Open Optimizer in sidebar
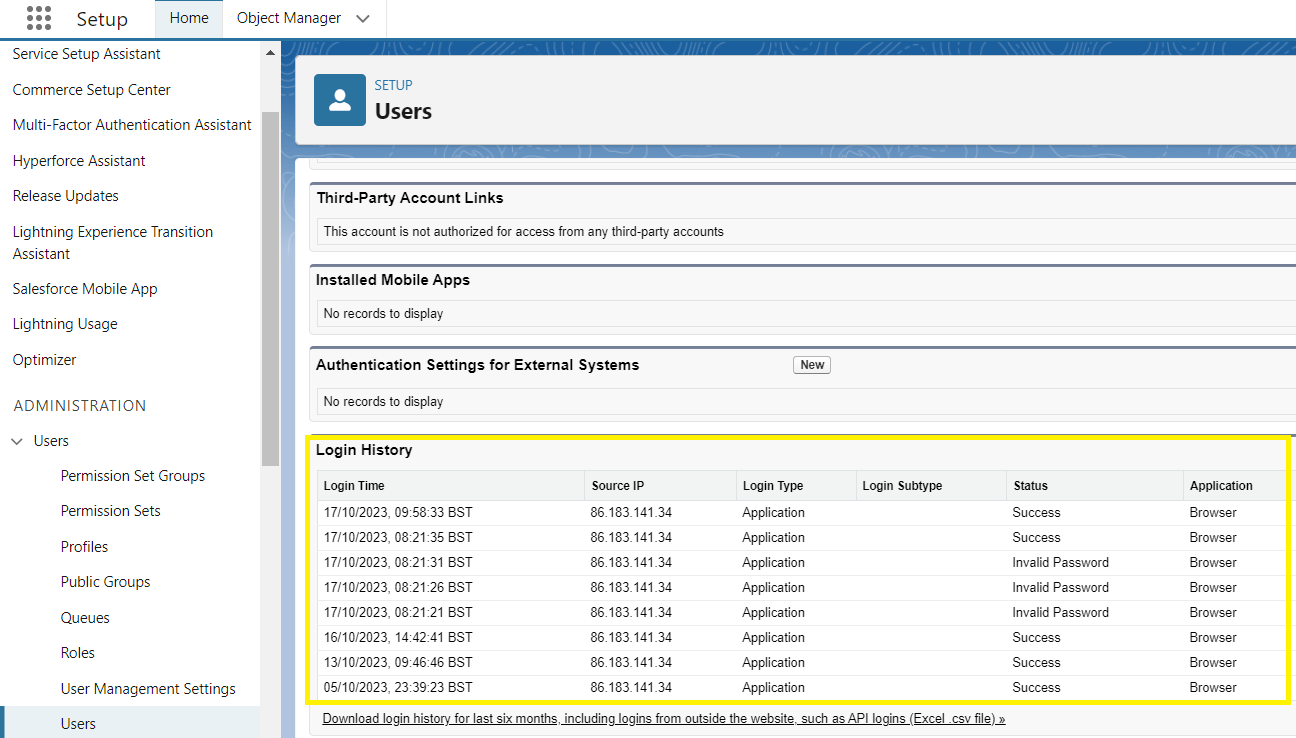The image size is (1296, 738). [45, 360]
